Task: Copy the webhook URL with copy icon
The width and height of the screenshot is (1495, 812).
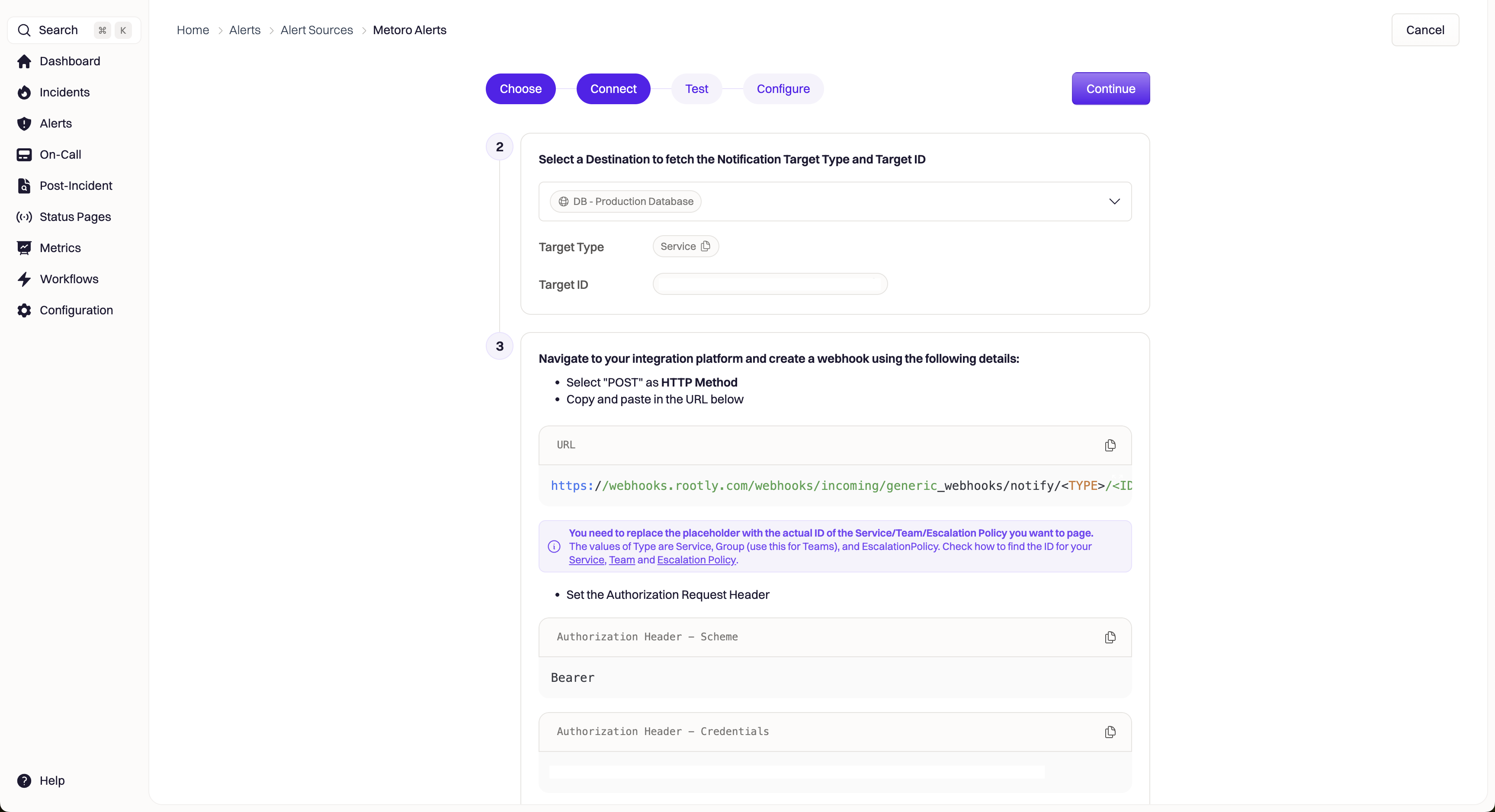Action: coord(1110,445)
